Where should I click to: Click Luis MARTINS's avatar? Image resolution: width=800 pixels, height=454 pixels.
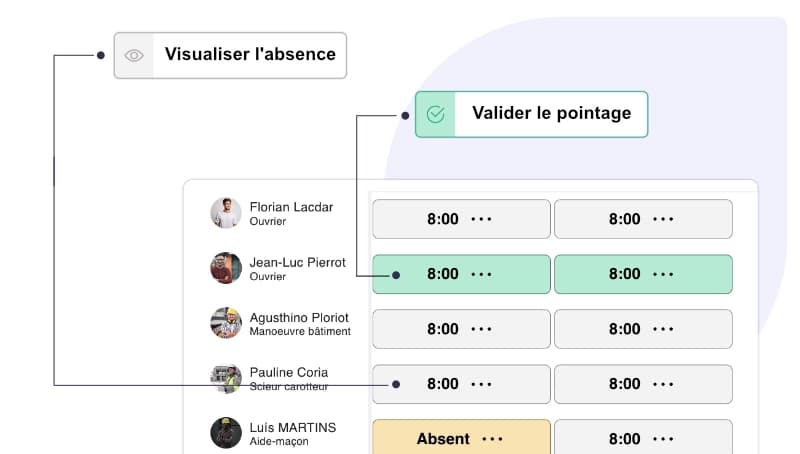tap(226, 433)
